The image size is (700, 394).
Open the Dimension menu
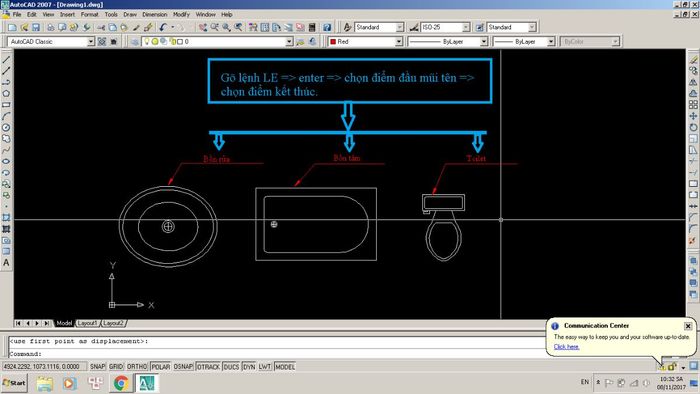pyautogui.click(x=154, y=14)
